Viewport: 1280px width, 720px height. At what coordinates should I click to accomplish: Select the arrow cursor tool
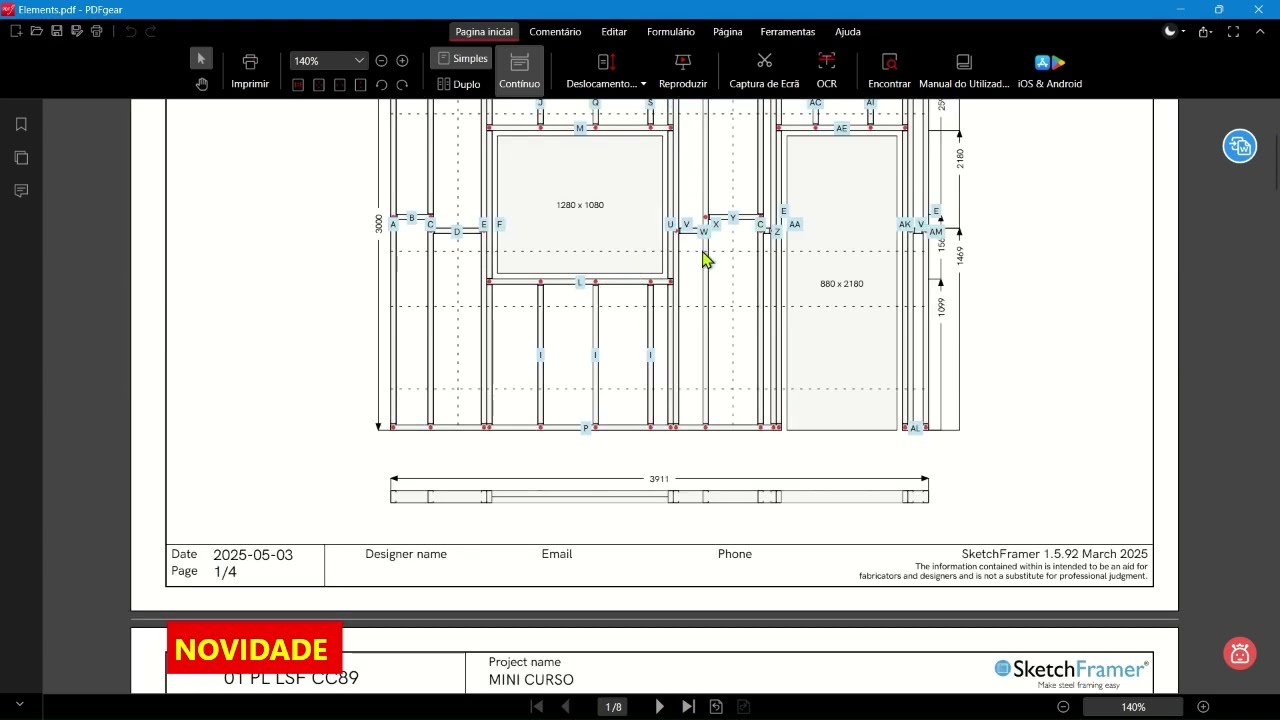pyautogui.click(x=201, y=59)
